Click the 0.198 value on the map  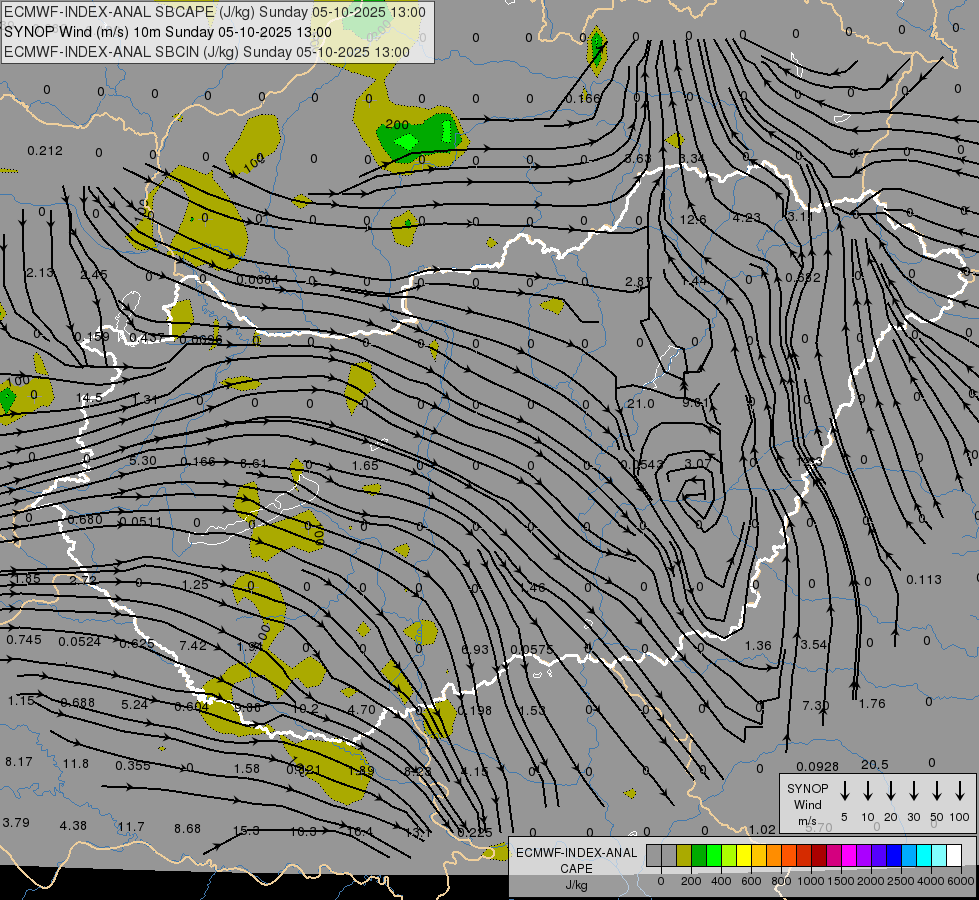click(x=475, y=711)
